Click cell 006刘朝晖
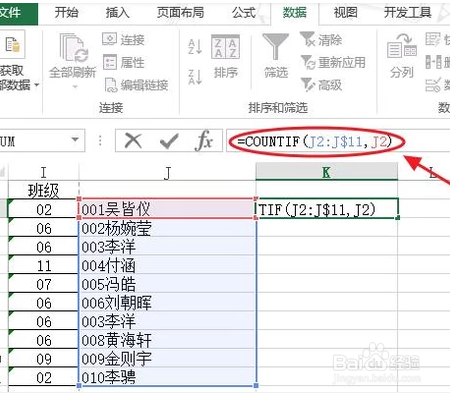 point(167,303)
